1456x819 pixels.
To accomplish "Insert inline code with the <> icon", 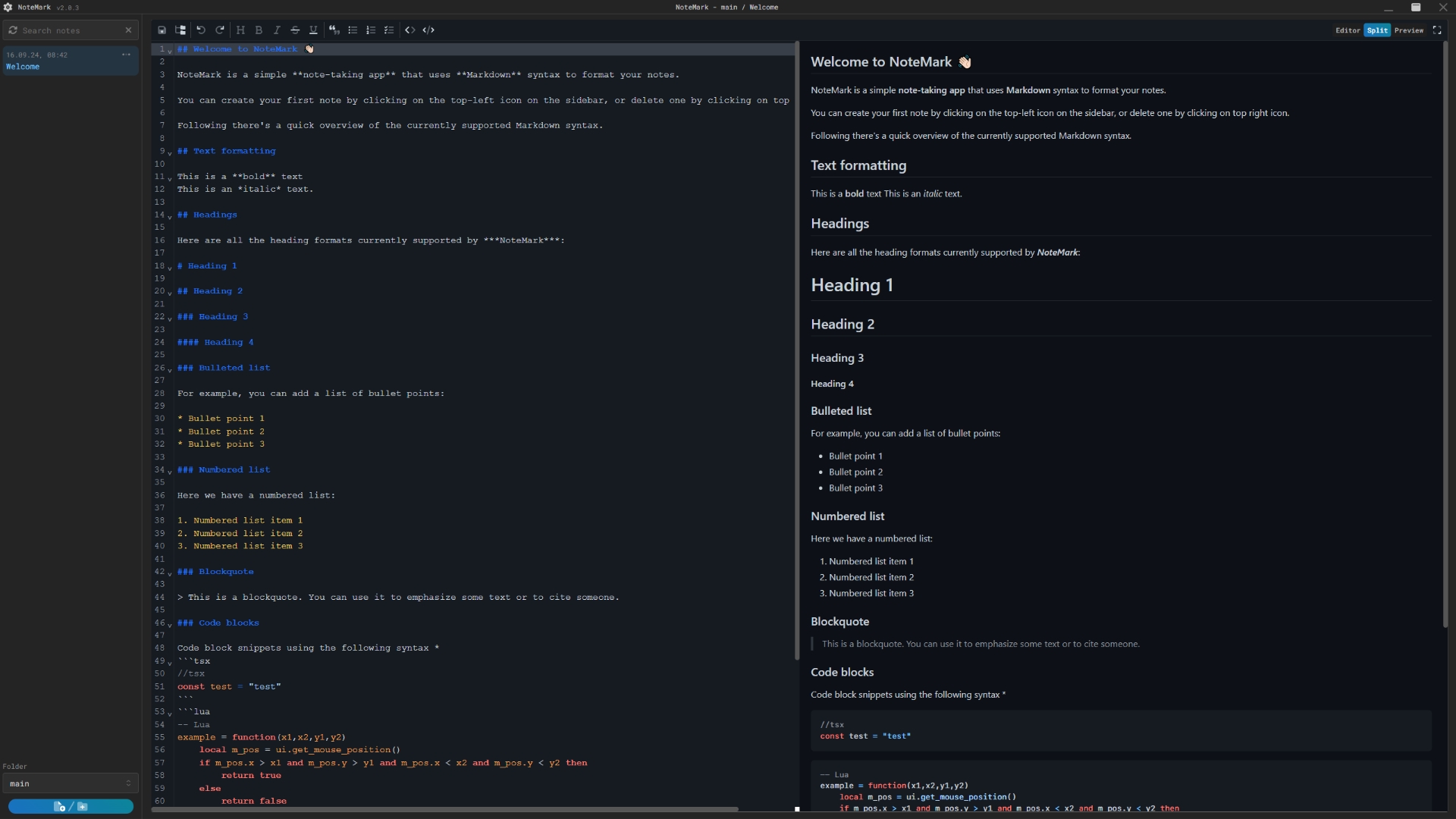I will click(409, 30).
